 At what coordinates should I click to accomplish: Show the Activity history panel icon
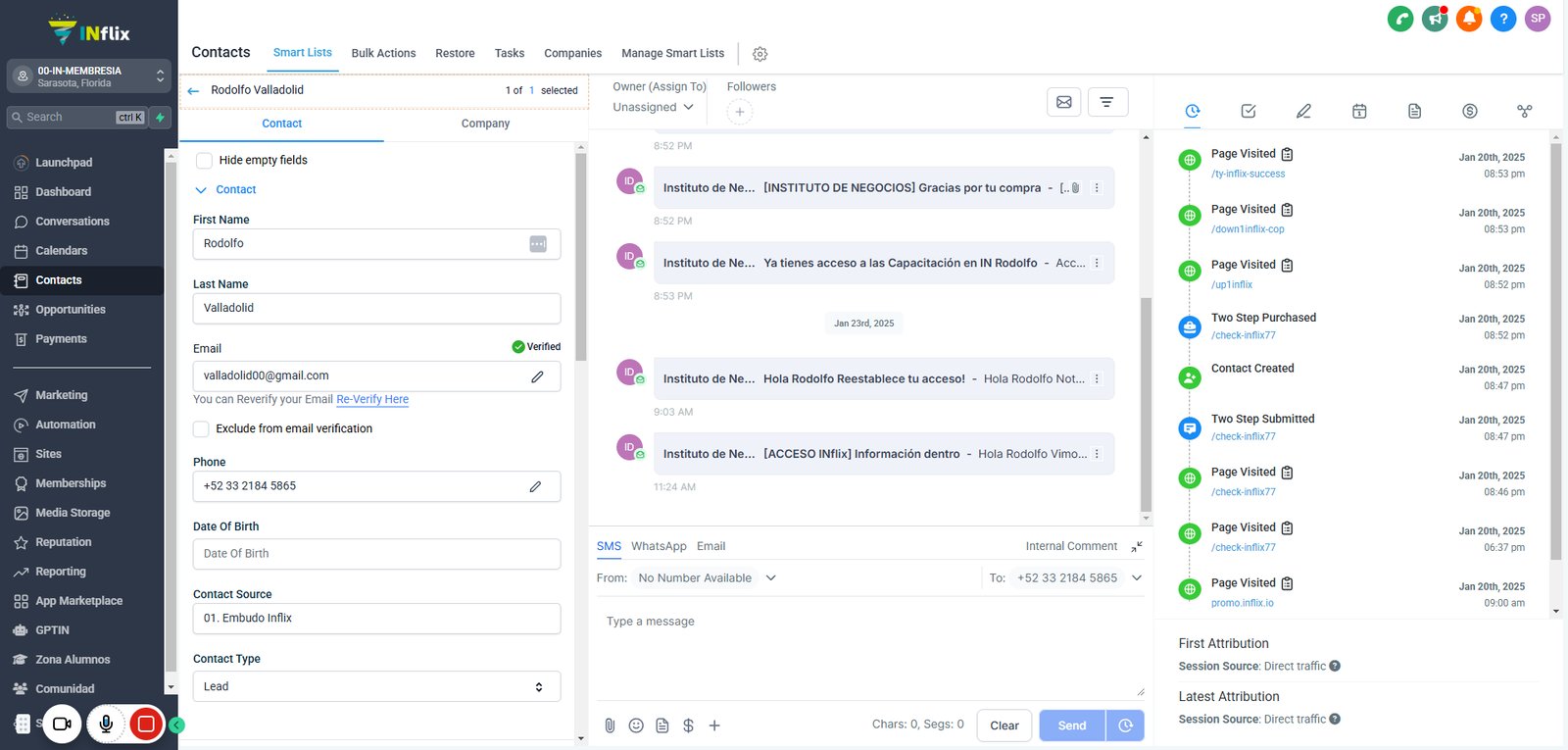(x=1193, y=111)
